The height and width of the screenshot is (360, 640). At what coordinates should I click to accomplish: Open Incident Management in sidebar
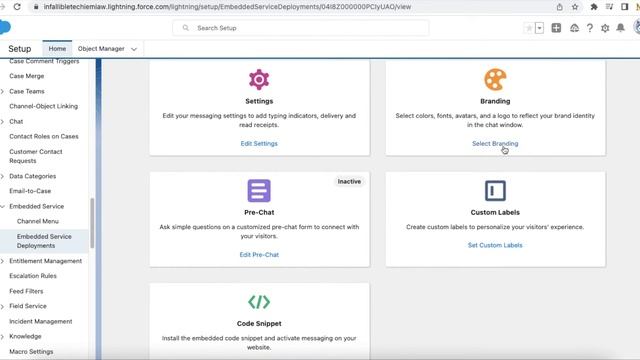tap(40, 321)
